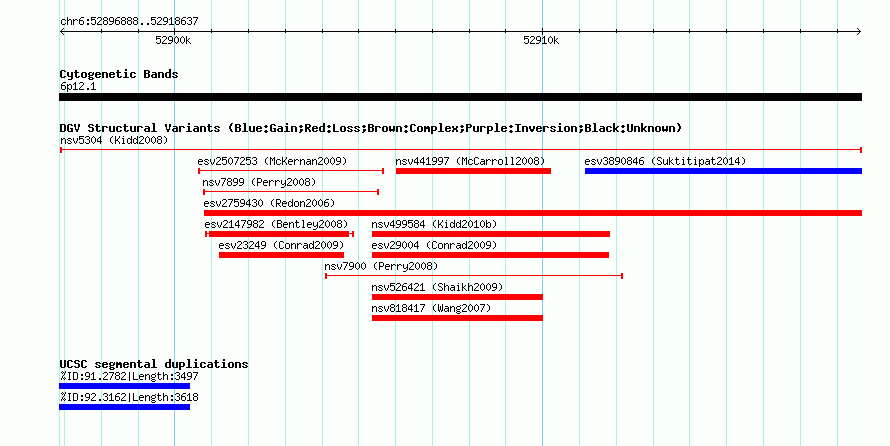Select the esv2507253 (McKernan2009) variant label
This screenshot has height=446, width=890.
click(x=272, y=161)
